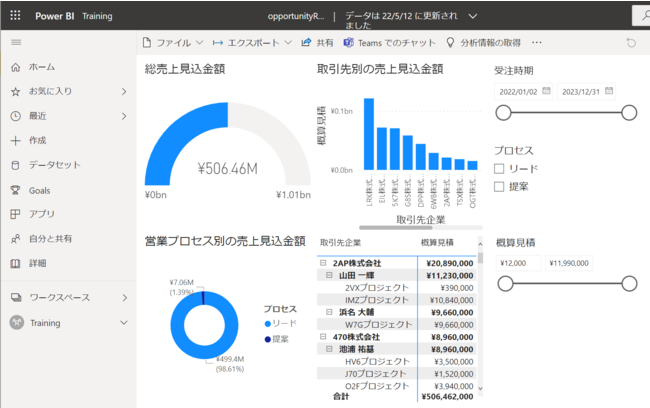Expand the お気に入り chevron
Viewport: 650px width, 408px height.
point(124,91)
